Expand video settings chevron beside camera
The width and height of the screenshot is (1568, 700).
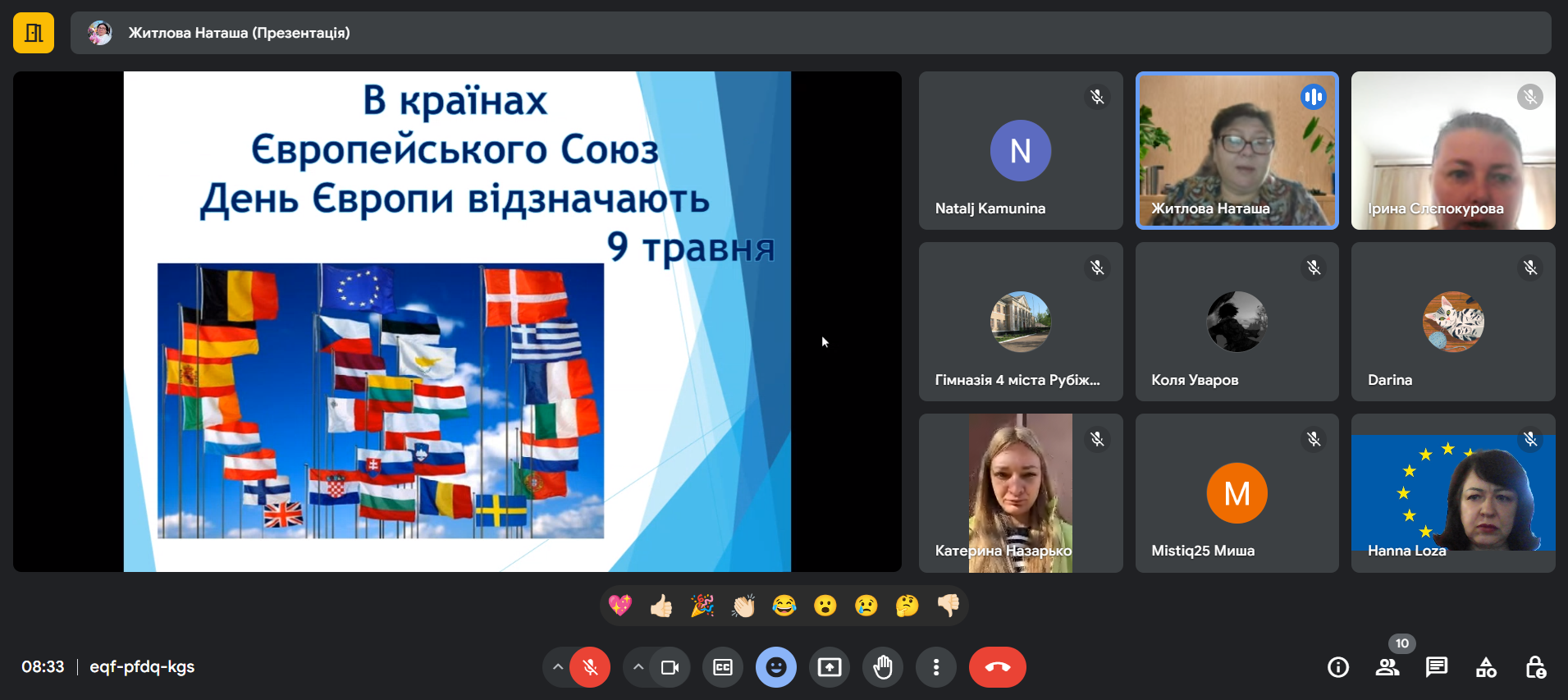point(638,667)
